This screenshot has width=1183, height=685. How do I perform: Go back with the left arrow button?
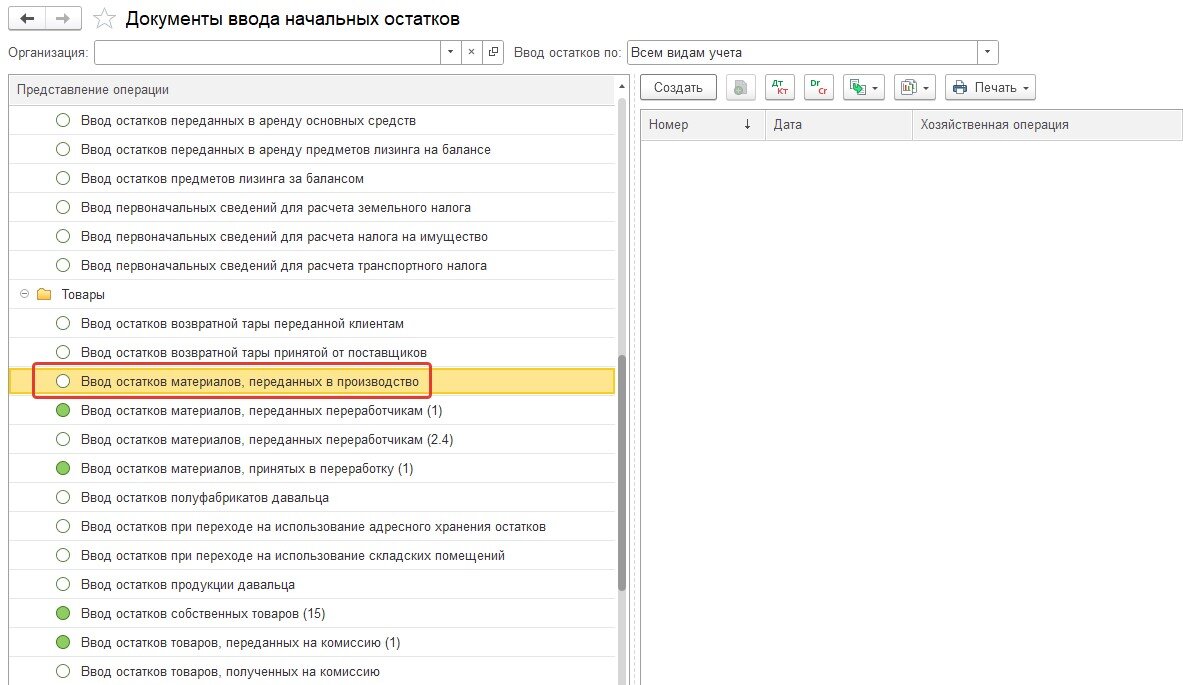[x=27, y=19]
